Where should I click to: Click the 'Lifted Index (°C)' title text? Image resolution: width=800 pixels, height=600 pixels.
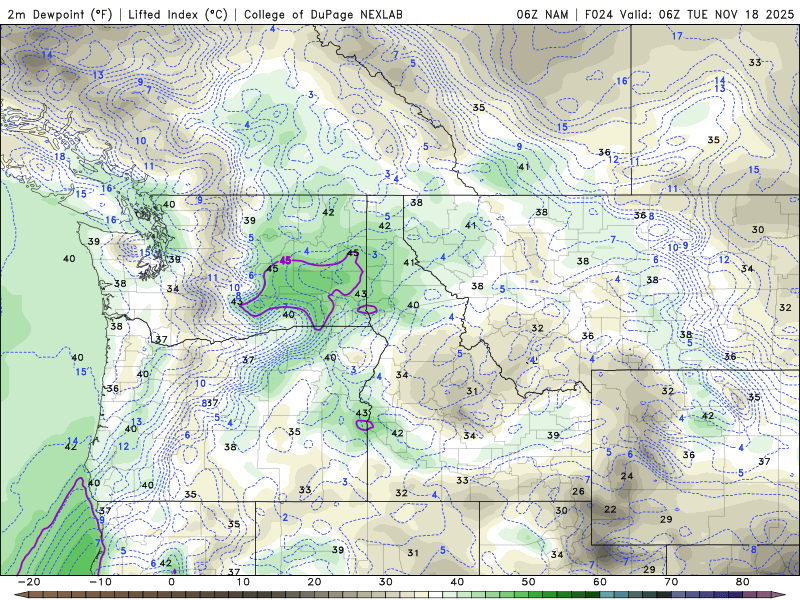(x=178, y=14)
